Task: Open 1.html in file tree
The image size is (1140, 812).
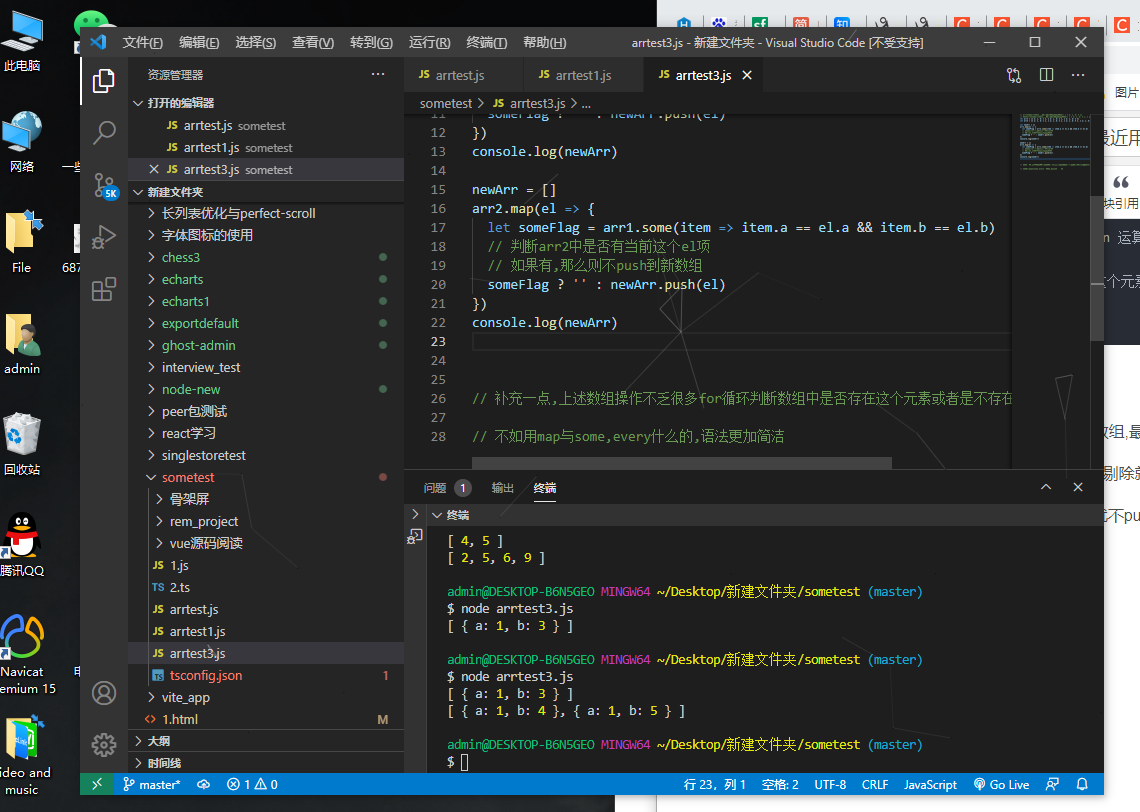Action: coord(266,719)
